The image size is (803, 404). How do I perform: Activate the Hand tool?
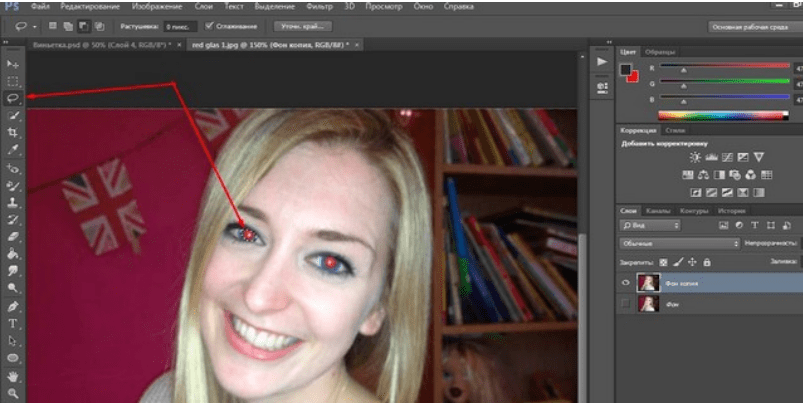tap(13, 376)
